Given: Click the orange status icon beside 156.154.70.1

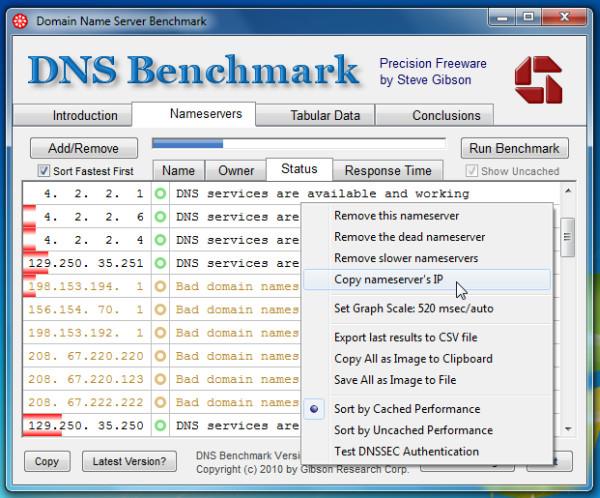Looking at the screenshot, I should pos(160,310).
